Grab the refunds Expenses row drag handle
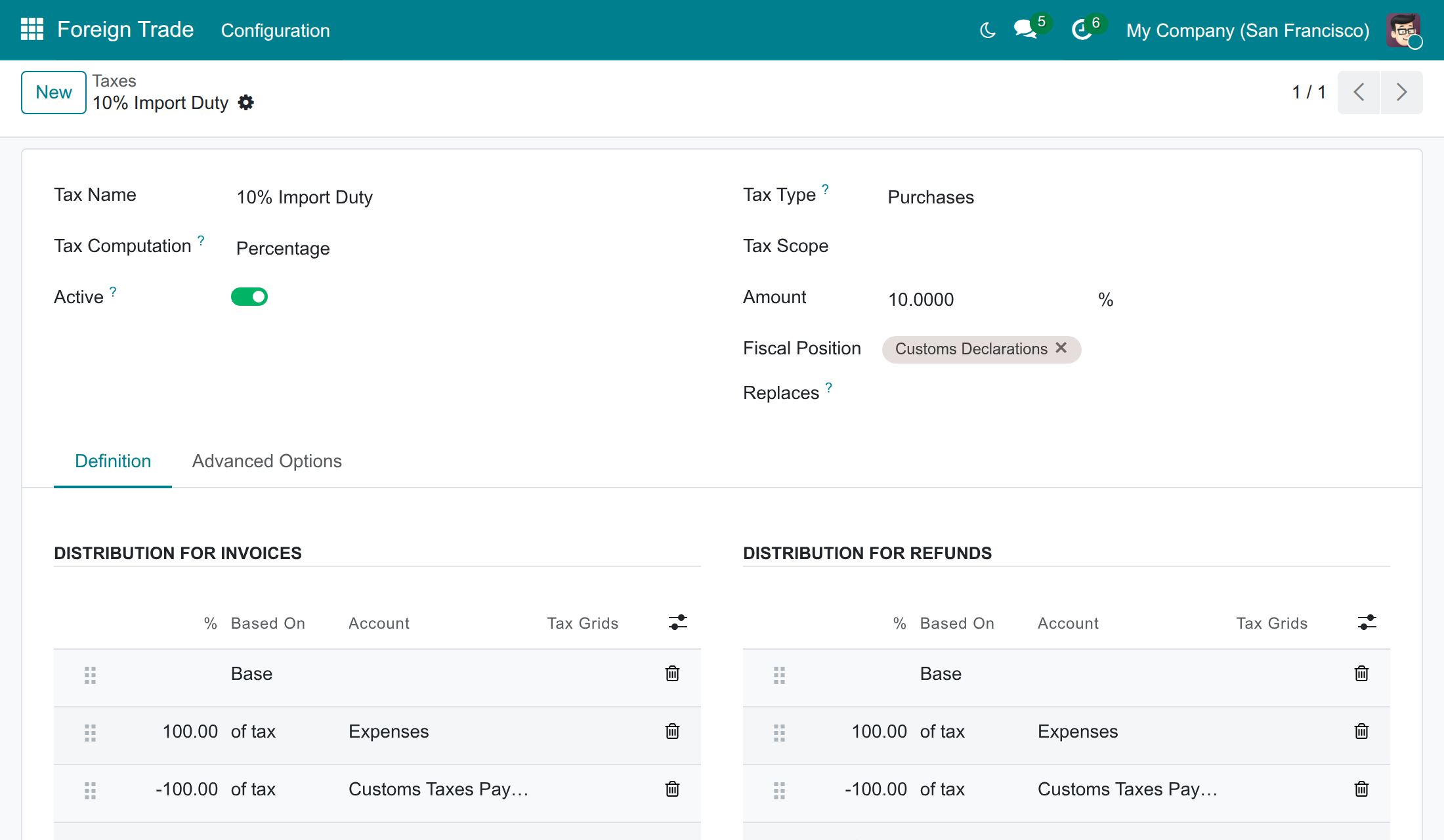The height and width of the screenshot is (840, 1444). point(779,732)
